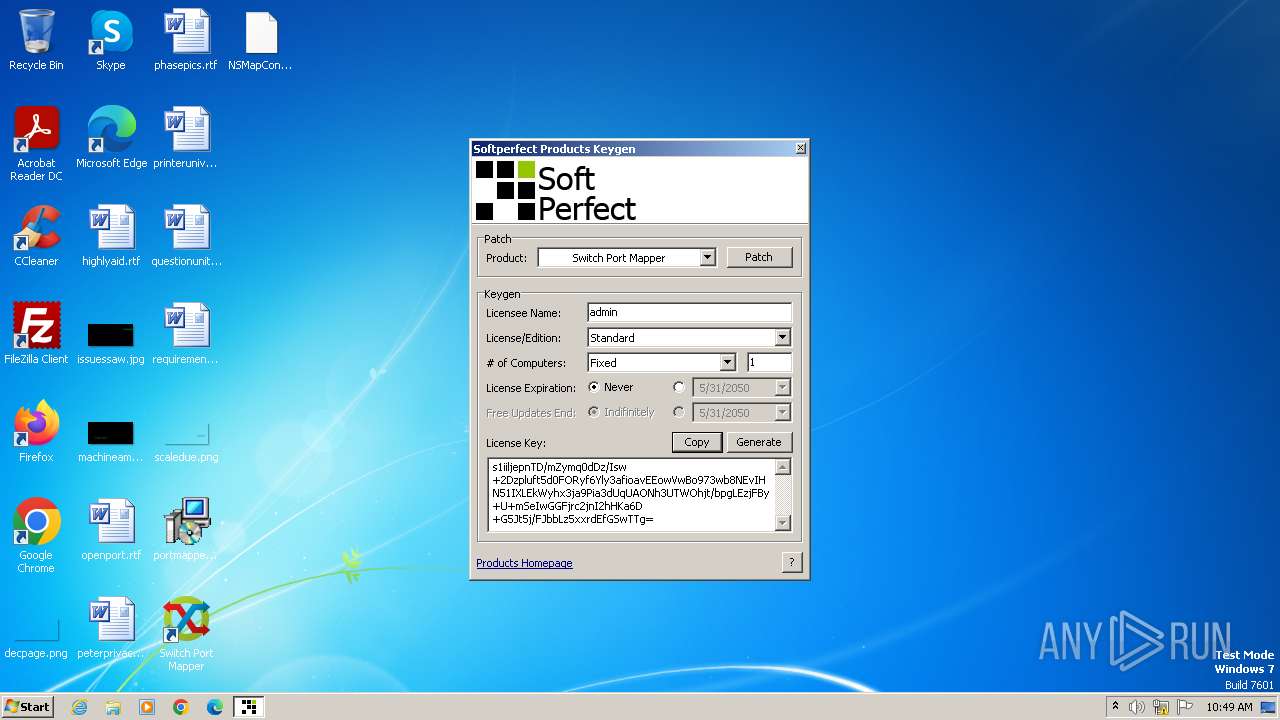This screenshot has width=1280, height=720.
Task: Click the Licensee Name field containing admin
Action: [x=689, y=313]
